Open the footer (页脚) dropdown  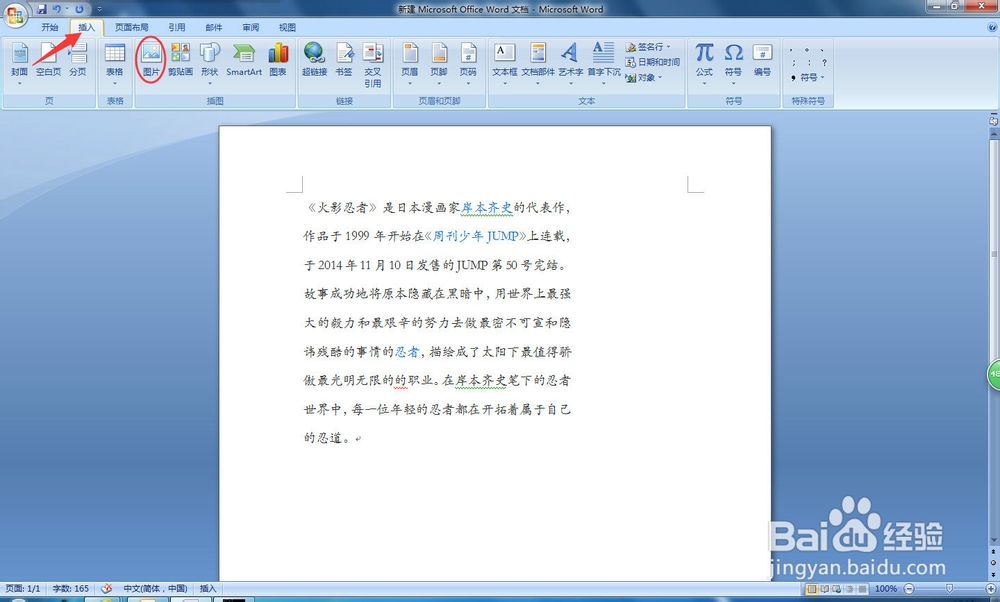(x=439, y=64)
